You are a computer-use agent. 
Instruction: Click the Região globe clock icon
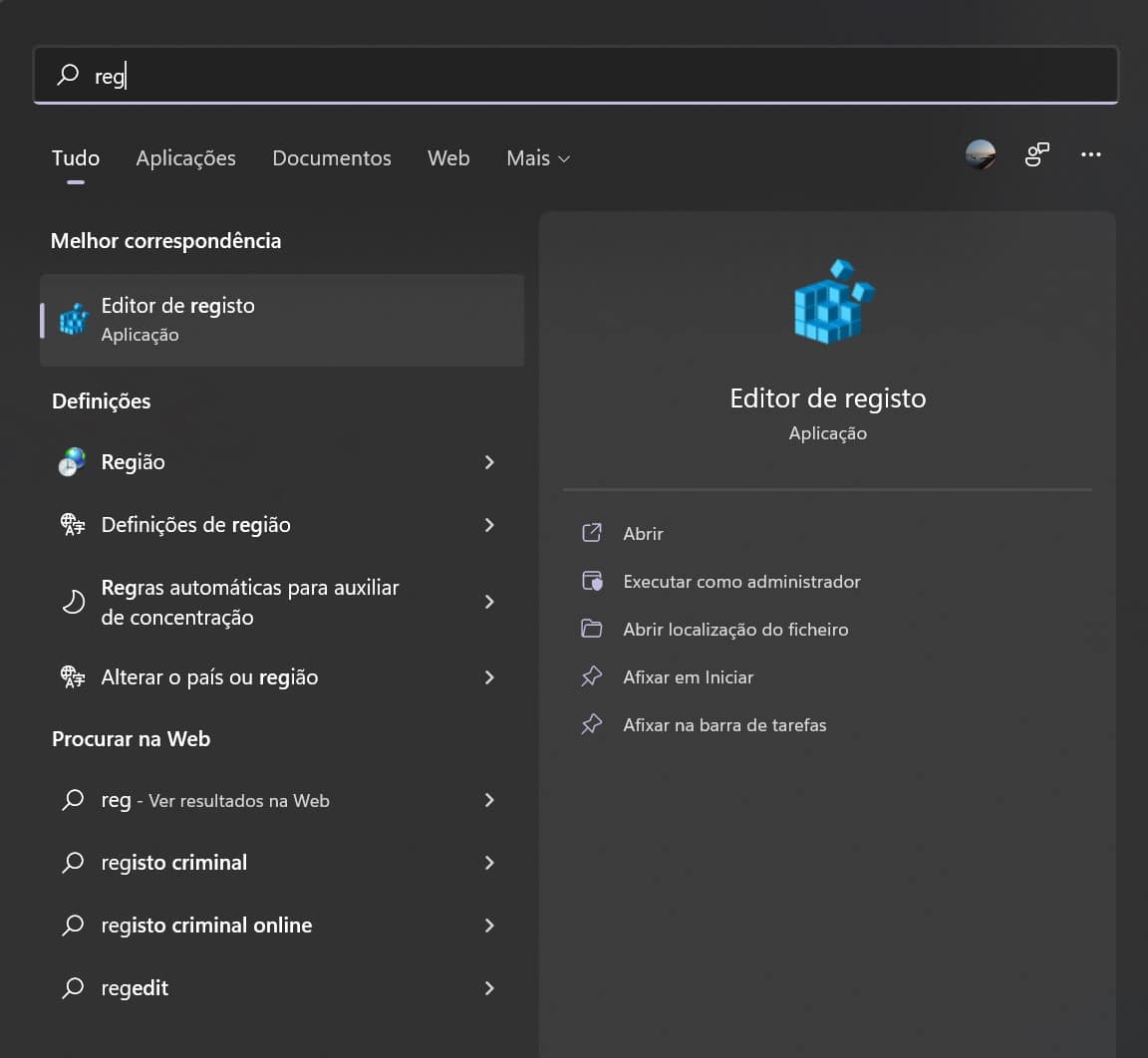pos(73,462)
